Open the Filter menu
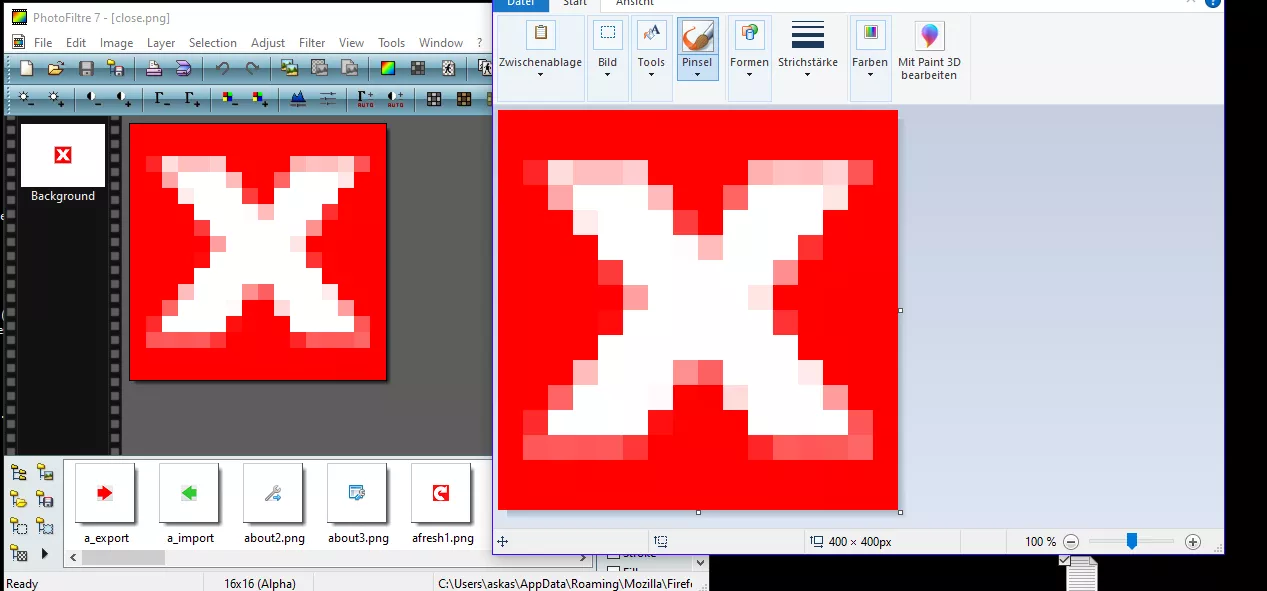The width and height of the screenshot is (1267, 591). click(x=312, y=43)
